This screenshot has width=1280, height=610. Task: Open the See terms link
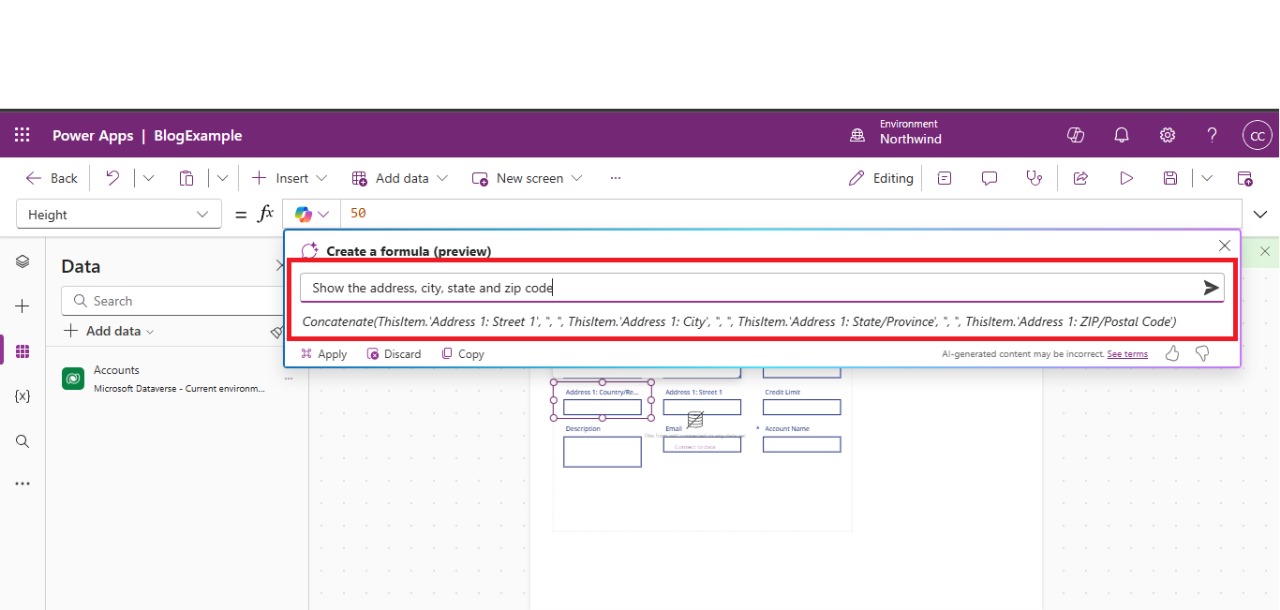click(x=1127, y=354)
